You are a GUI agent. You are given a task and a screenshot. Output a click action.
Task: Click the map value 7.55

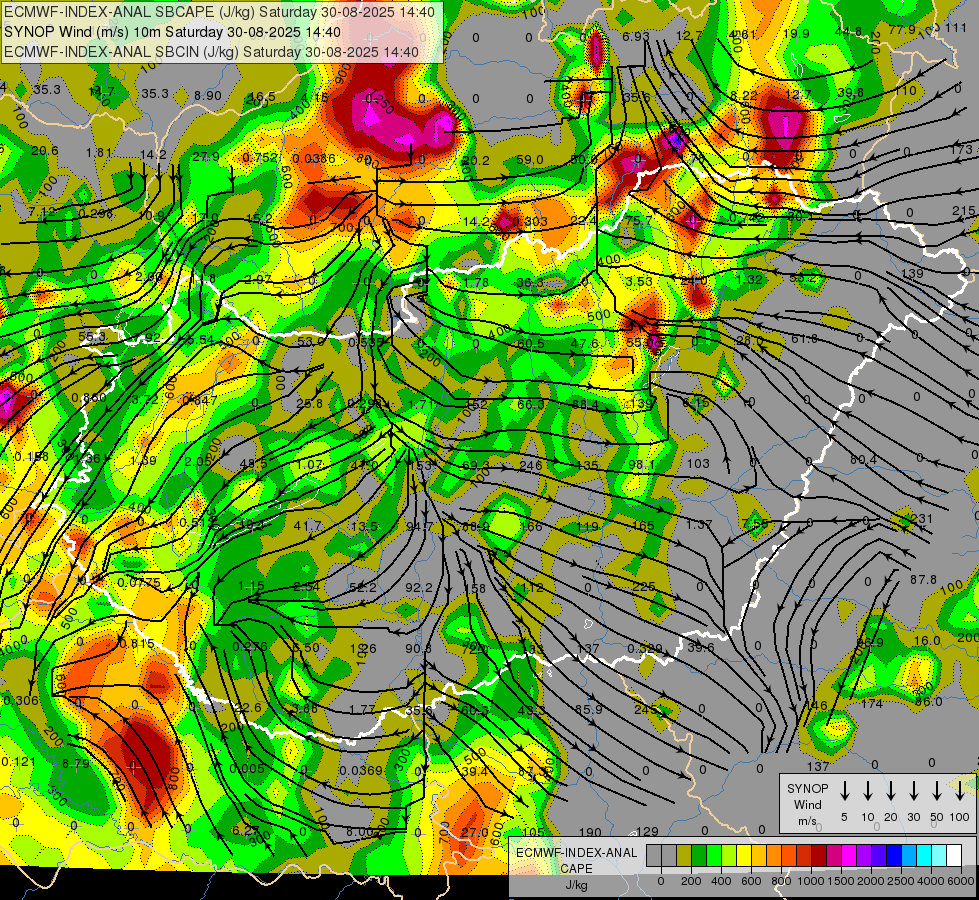(x=755, y=523)
